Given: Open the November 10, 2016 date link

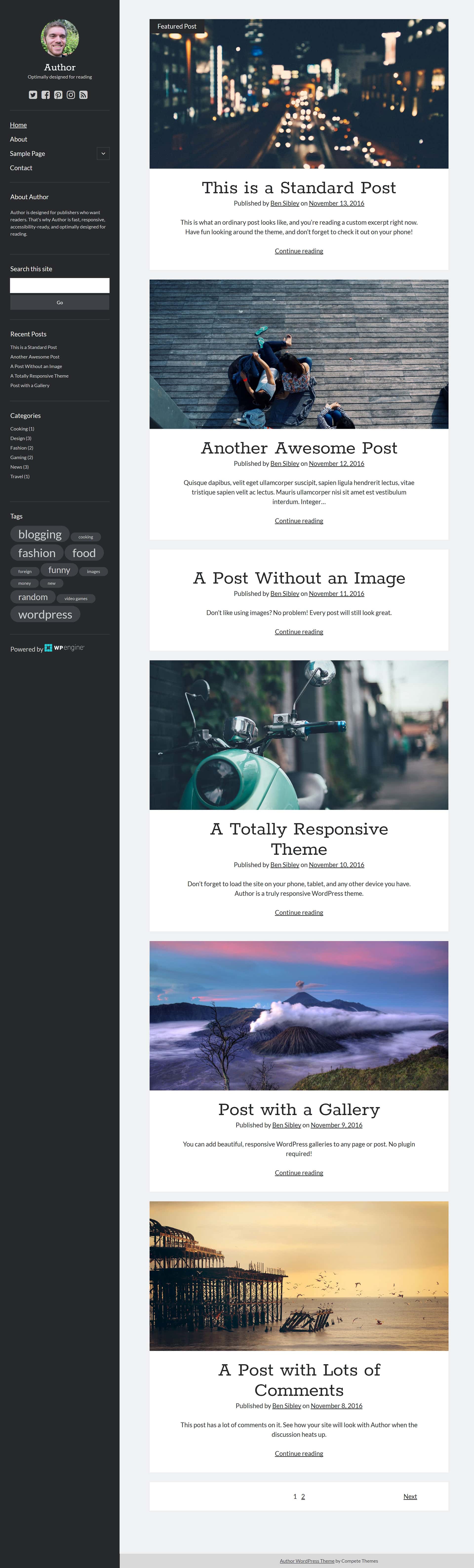Looking at the screenshot, I should 336,865.
